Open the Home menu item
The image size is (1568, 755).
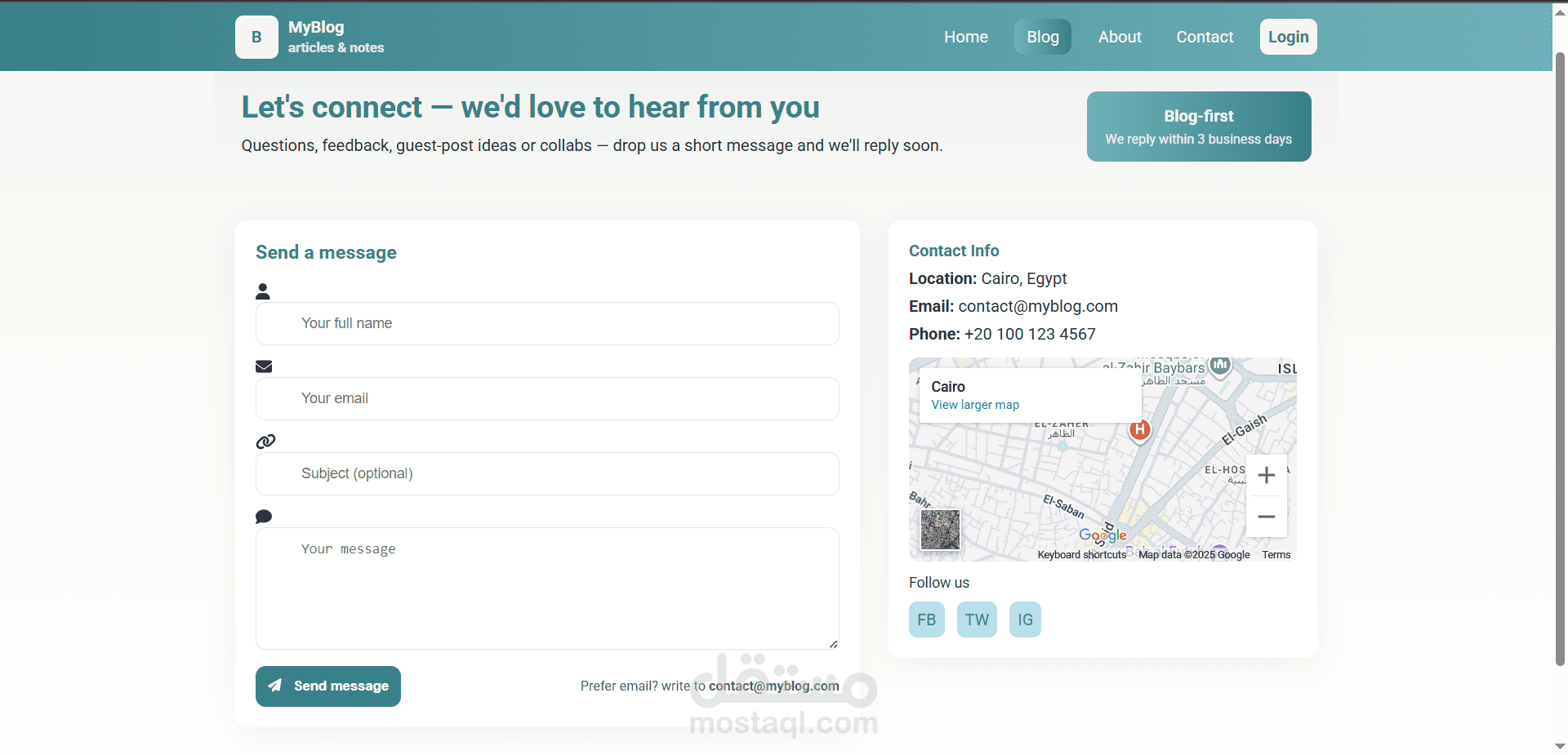click(x=966, y=37)
